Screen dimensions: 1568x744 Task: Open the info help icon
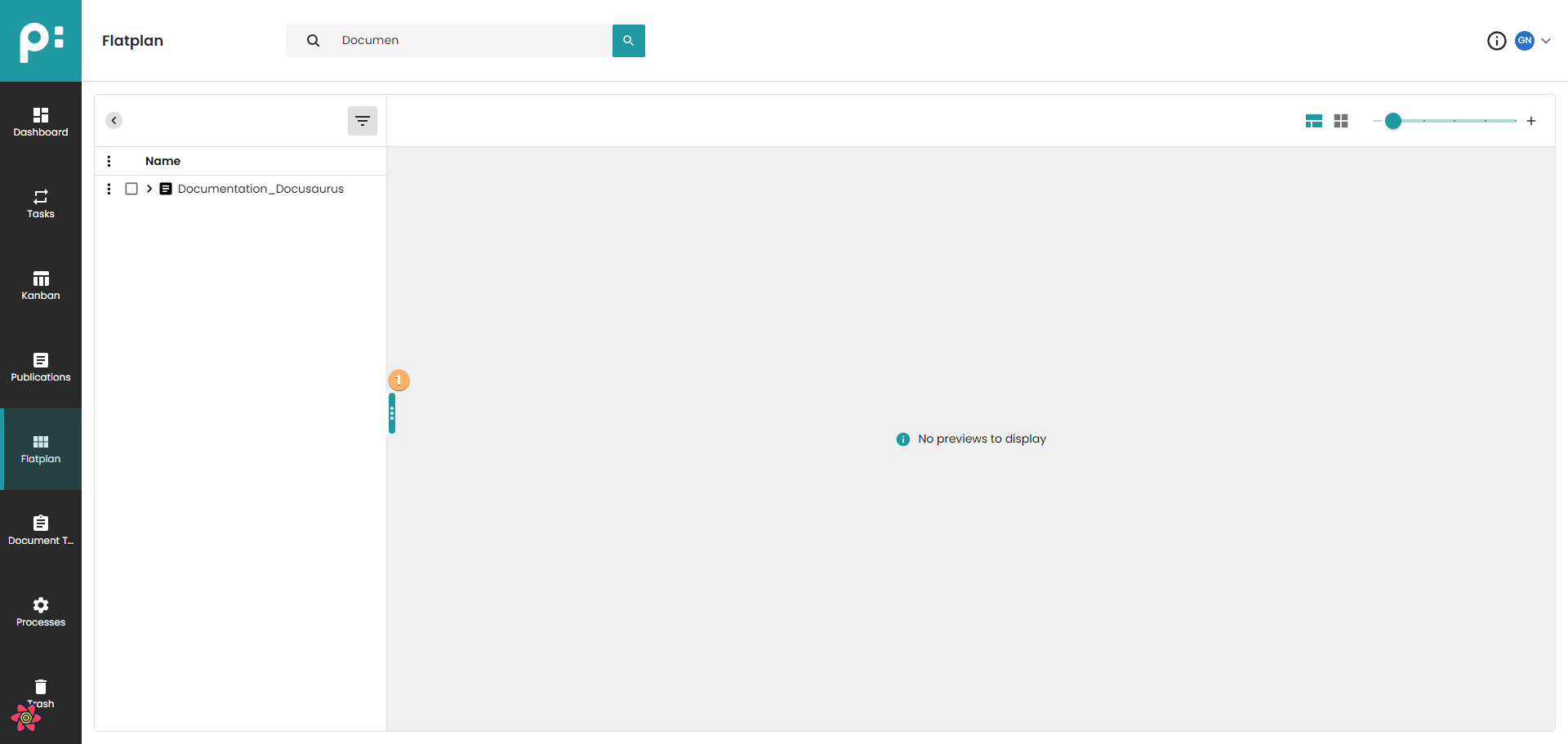tap(1496, 41)
